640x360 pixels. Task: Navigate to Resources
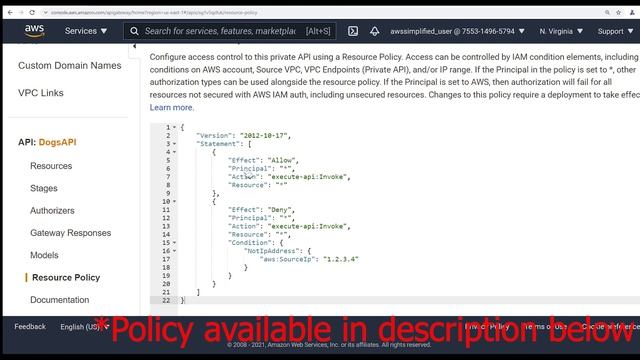(51, 166)
